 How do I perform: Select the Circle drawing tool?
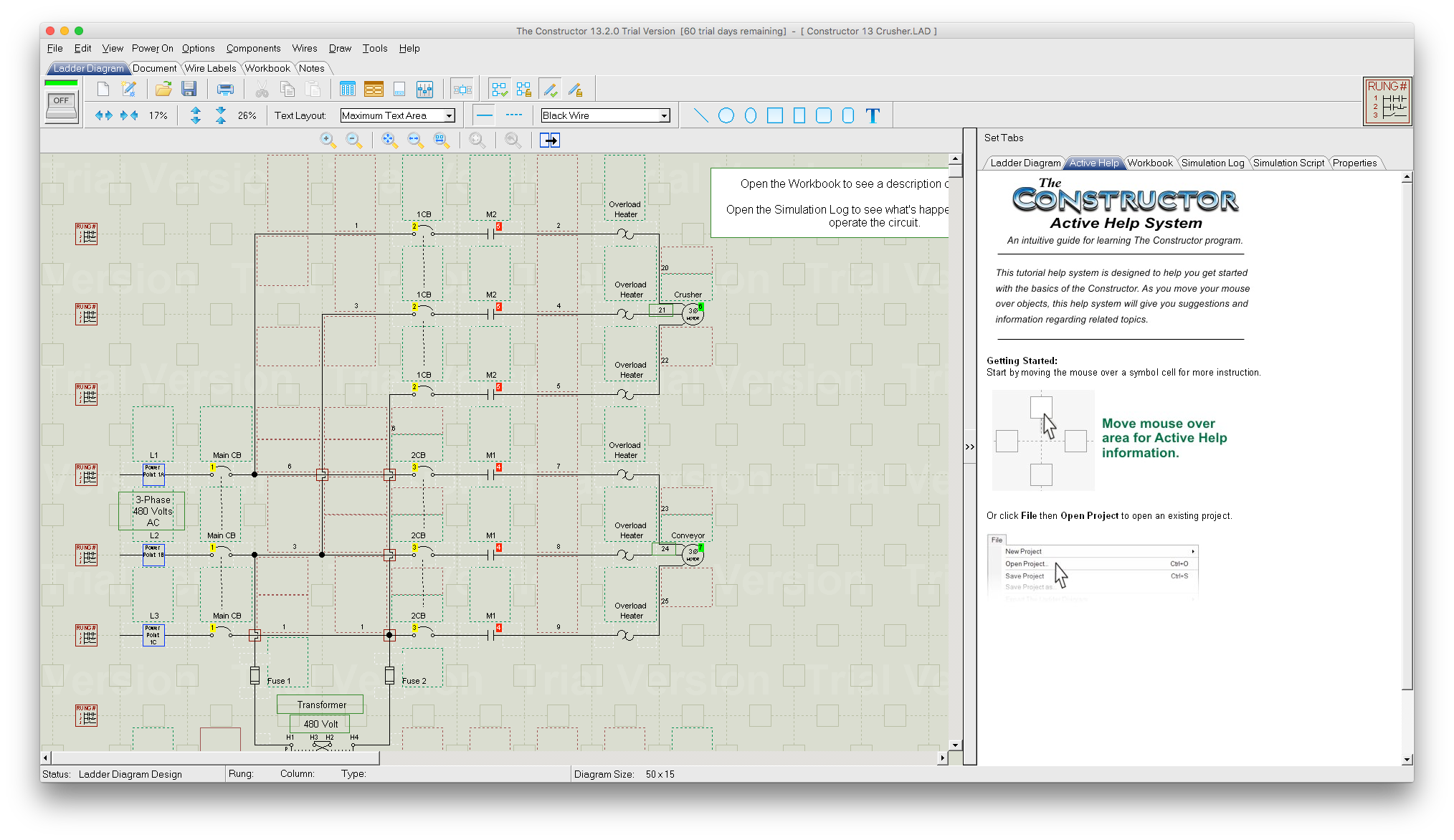click(x=726, y=115)
